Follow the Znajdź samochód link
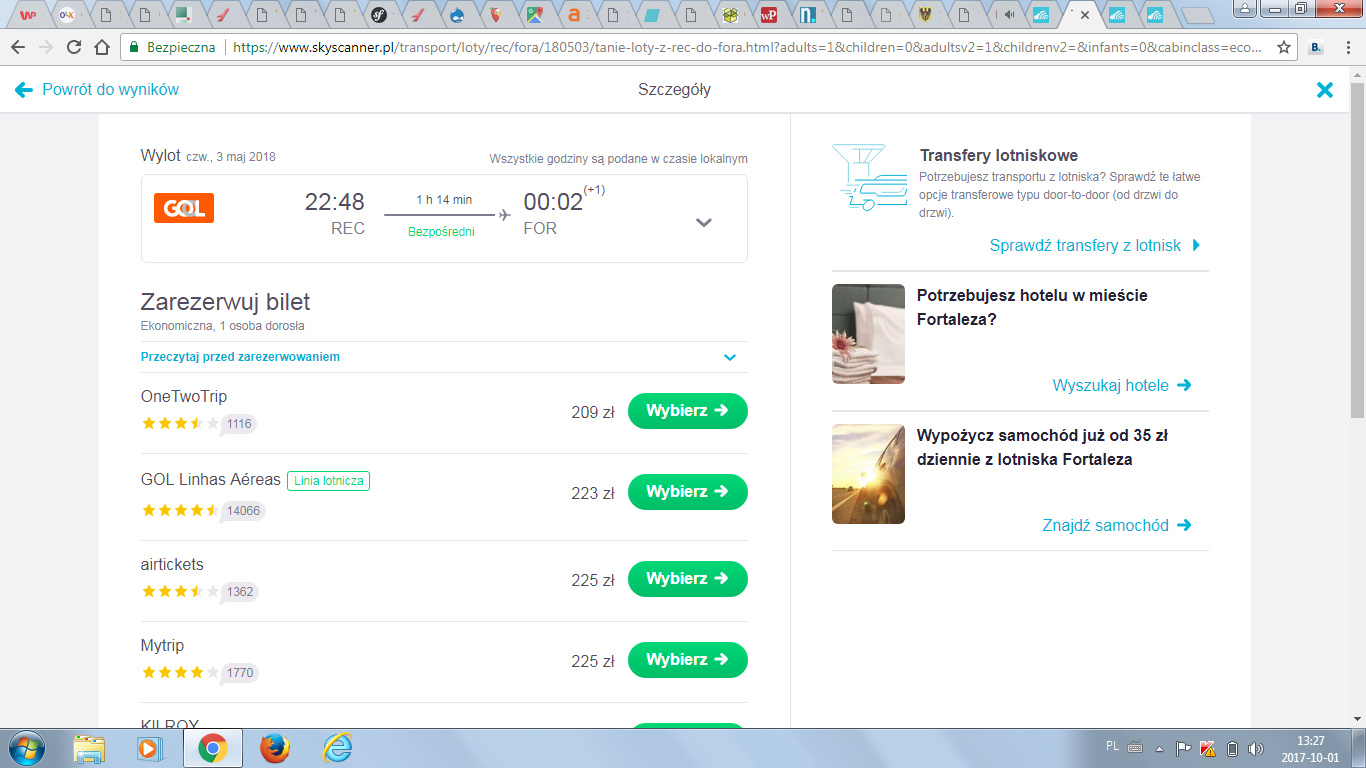The width and height of the screenshot is (1366, 768). pos(1117,525)
